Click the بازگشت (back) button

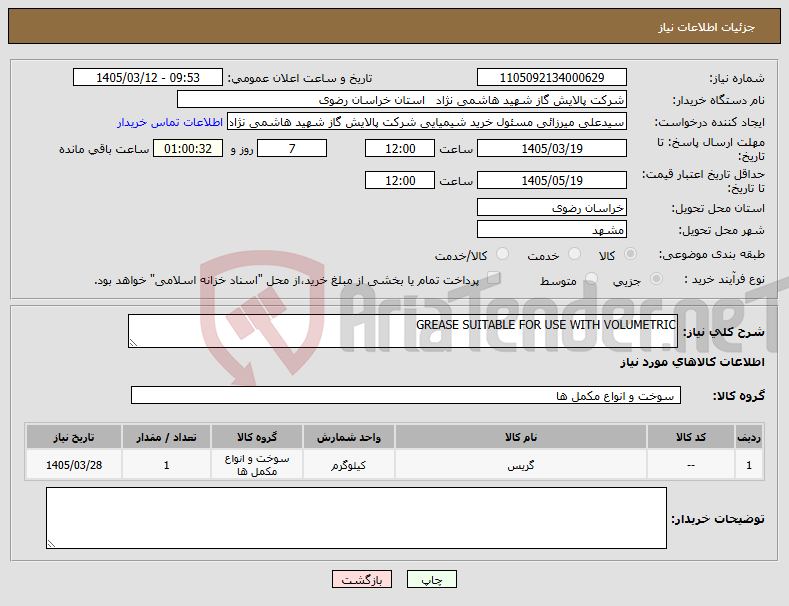362,579
